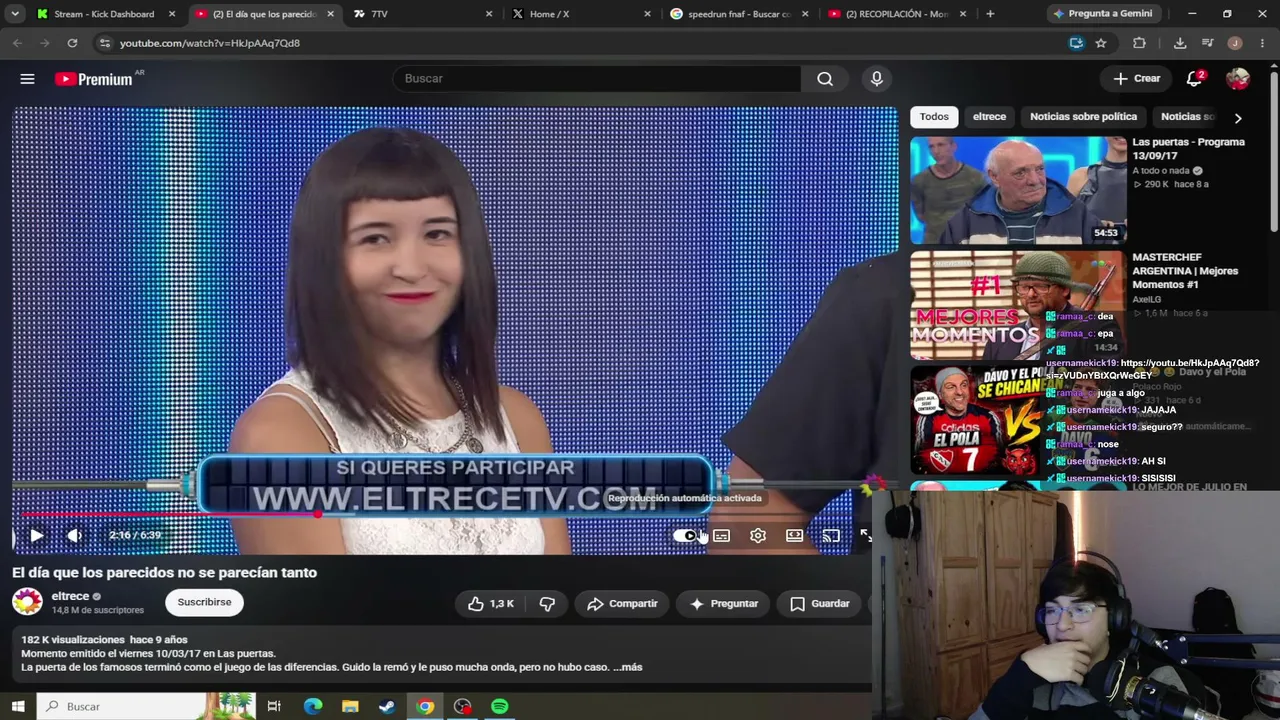This screenshot has width=1280, height=720.
Task: Select the eltrece filter chip
Action: (x=989, y=117)
